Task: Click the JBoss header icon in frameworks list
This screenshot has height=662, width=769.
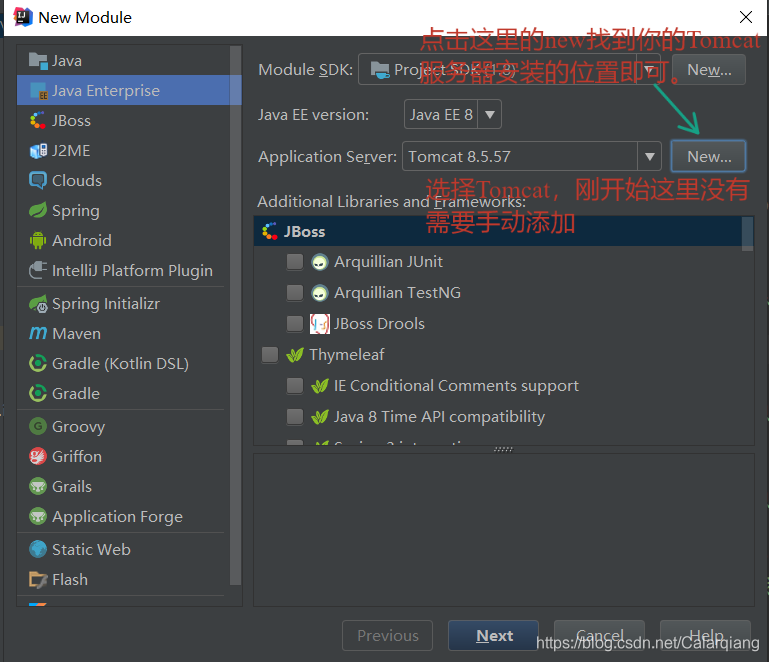Action: point(269,231)
